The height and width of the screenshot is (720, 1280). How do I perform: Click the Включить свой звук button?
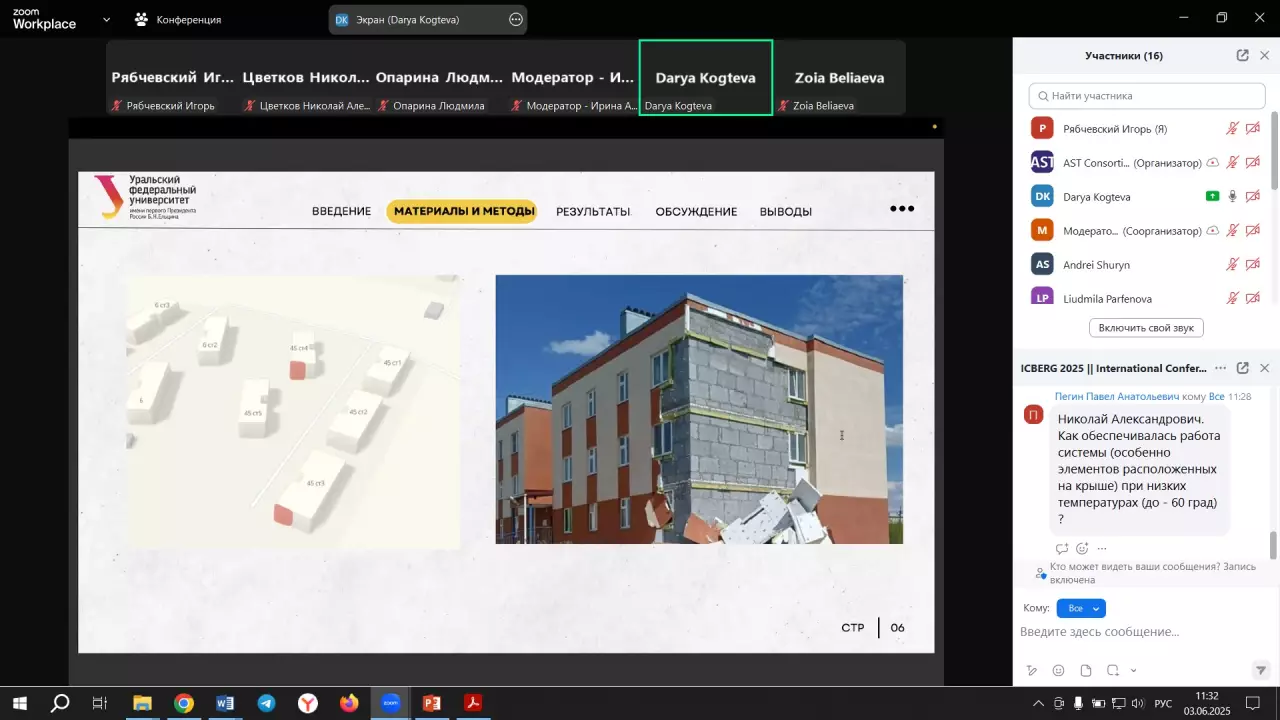click(x=1146, y=328)
